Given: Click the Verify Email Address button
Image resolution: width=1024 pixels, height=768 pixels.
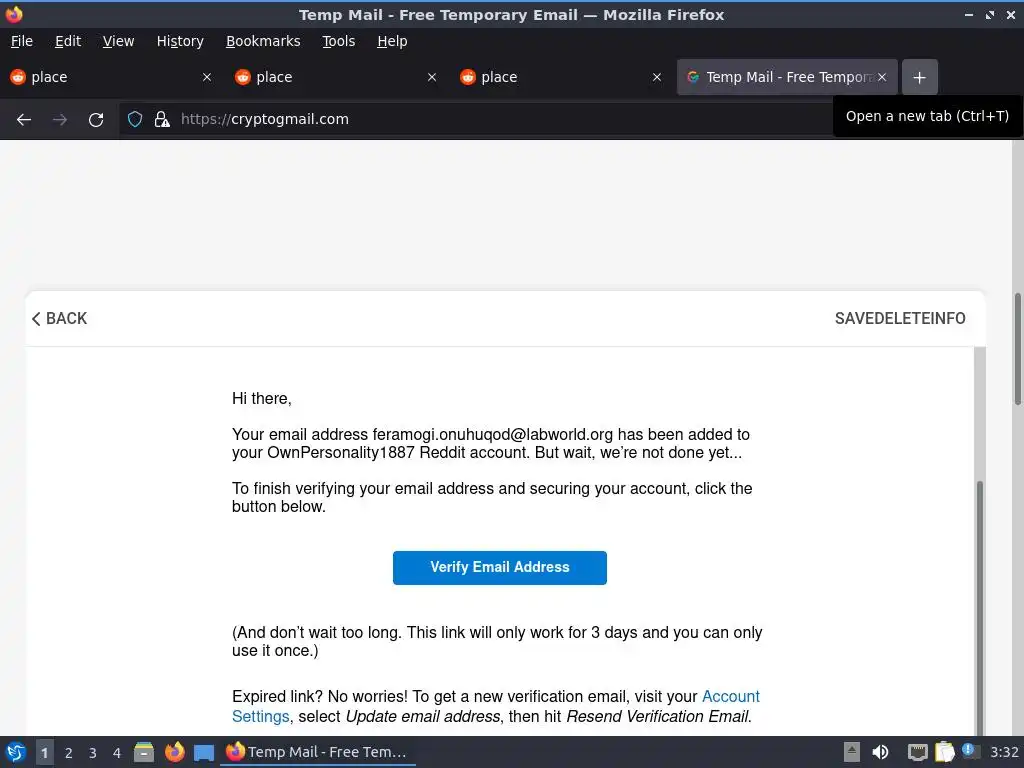Looking at the screenshot, I should (500, 568).
